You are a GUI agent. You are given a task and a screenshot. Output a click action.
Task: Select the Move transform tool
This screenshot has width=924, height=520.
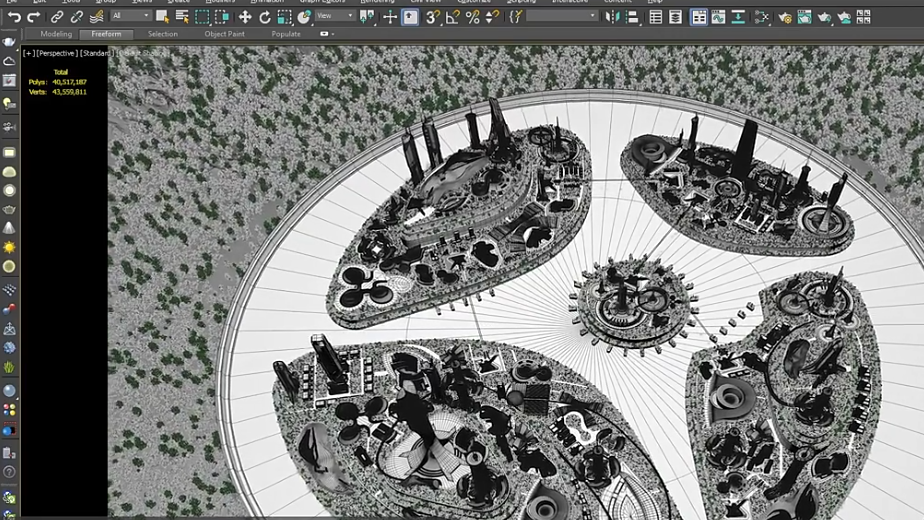click(x=245, y=17)
